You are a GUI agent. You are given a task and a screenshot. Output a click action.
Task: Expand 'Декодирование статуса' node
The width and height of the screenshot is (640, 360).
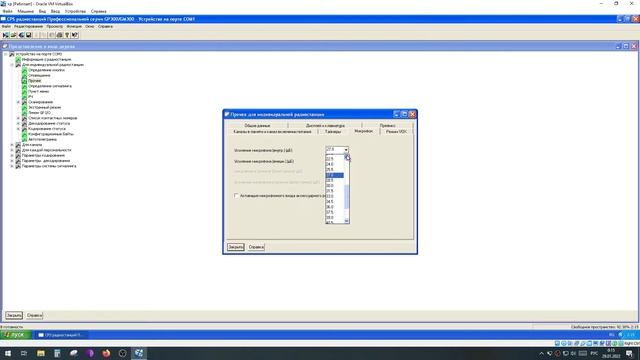pyautogui.click(x=18, y=123)
